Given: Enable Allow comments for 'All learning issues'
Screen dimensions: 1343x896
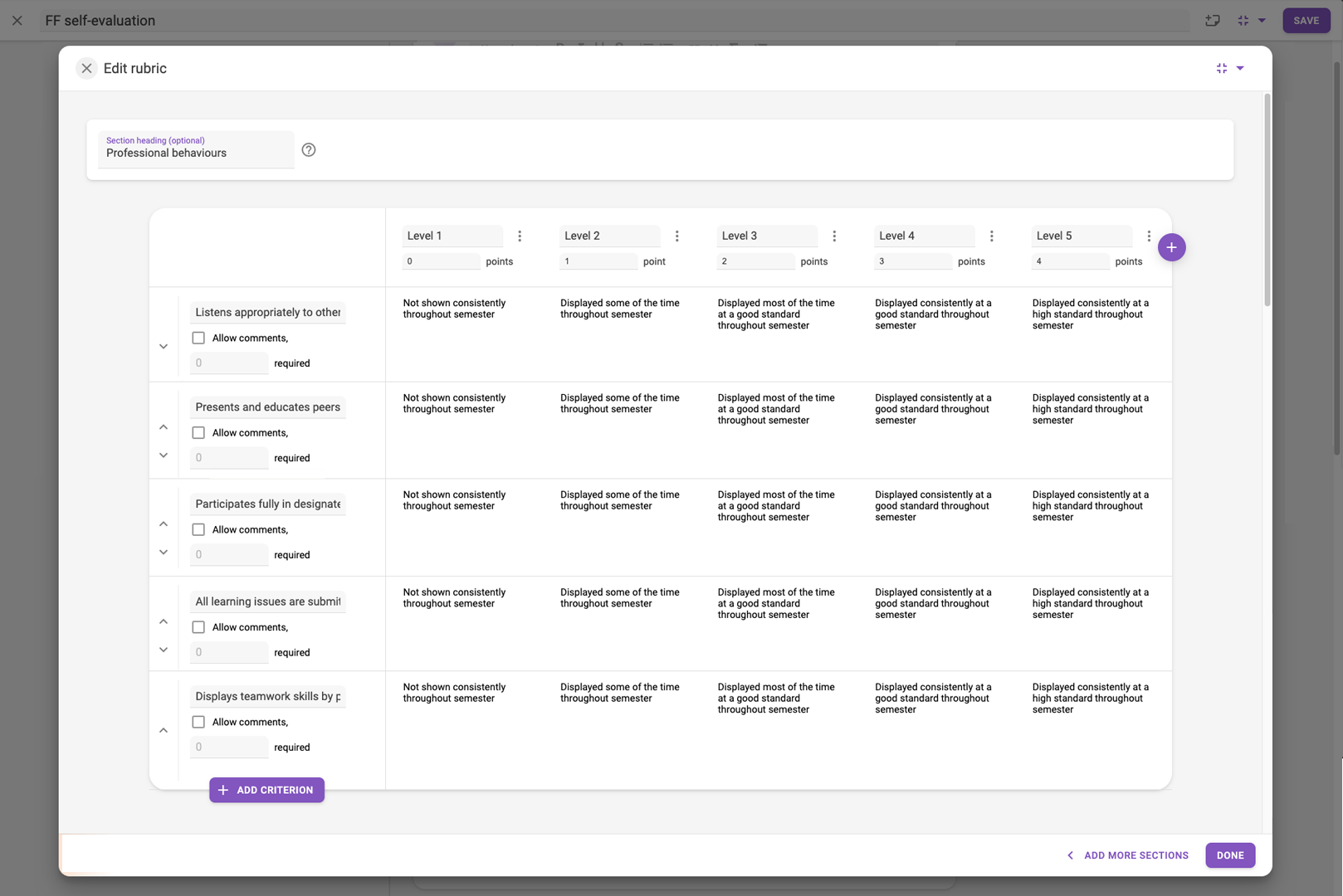Looking at the screenshot, I should [198, 627].
